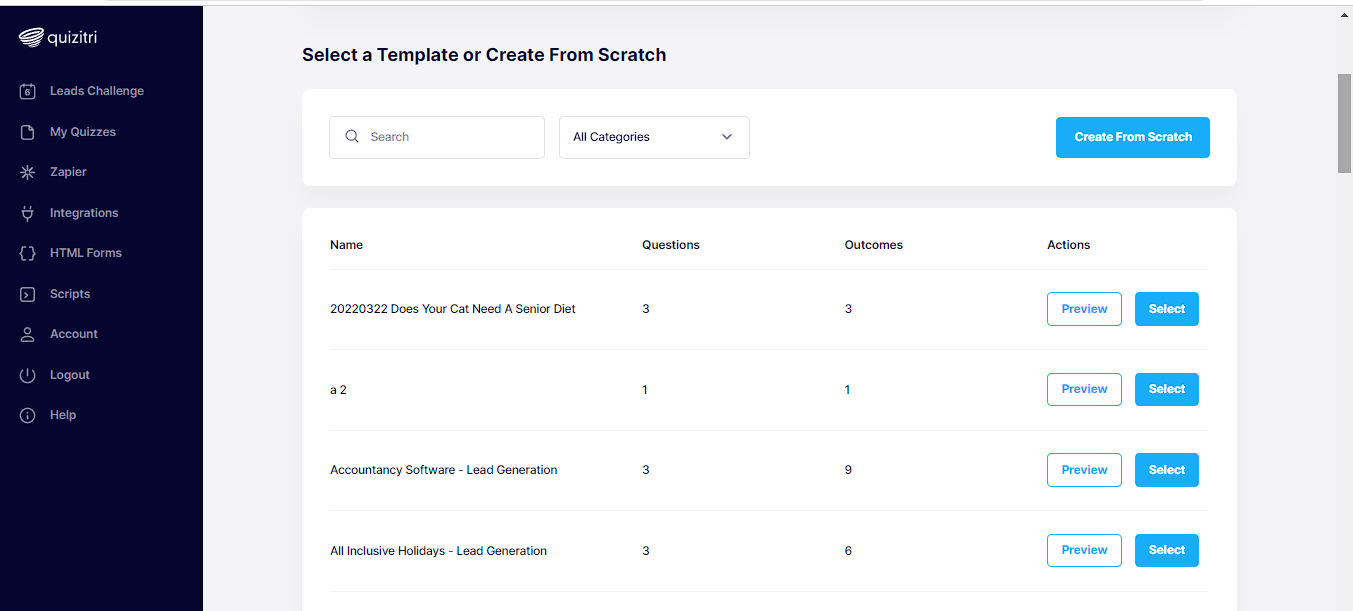Screen dimensions: 1353x611
Task: Click the HTML Forms braces icon
Action: [x=28, y=253]
